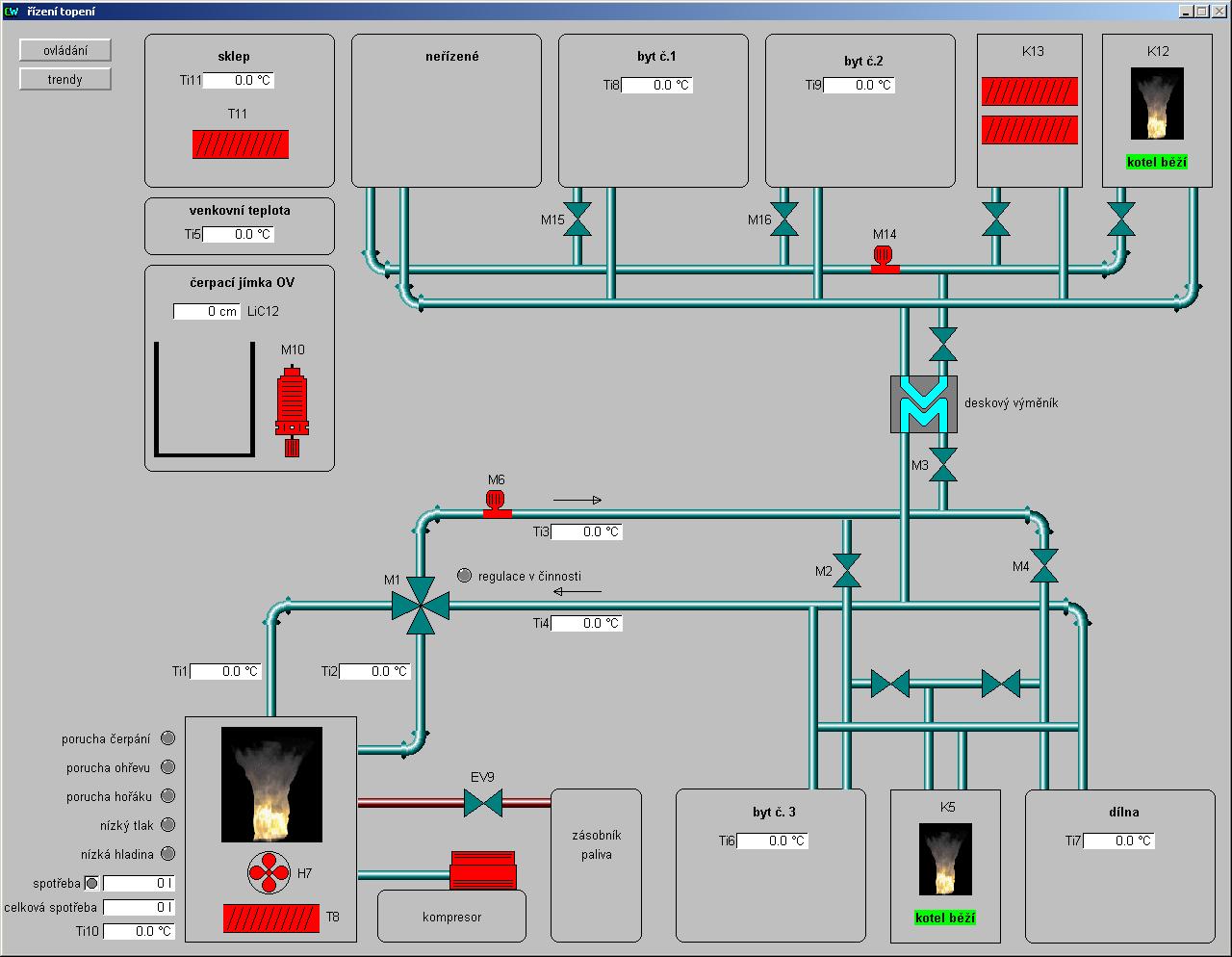Click the M2 valve
This screenshot has height=957, width=1232.
847,570
